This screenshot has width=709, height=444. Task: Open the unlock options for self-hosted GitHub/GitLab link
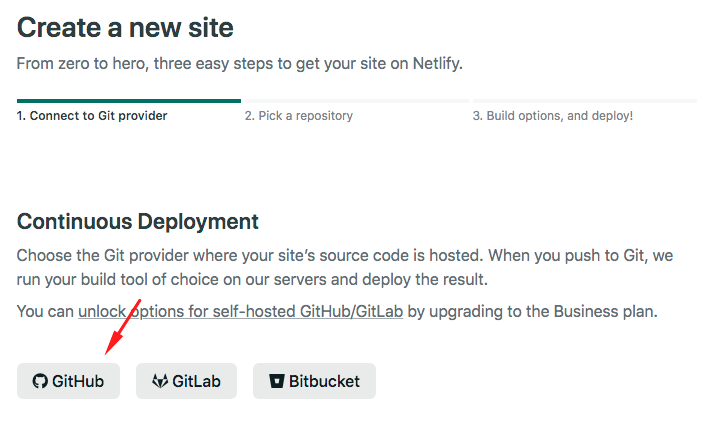click(x=241, y=312)
